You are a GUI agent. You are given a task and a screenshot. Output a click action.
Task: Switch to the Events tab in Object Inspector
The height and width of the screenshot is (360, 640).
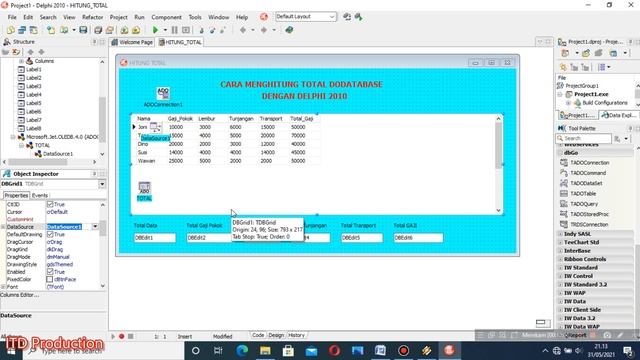pos(40,196)
